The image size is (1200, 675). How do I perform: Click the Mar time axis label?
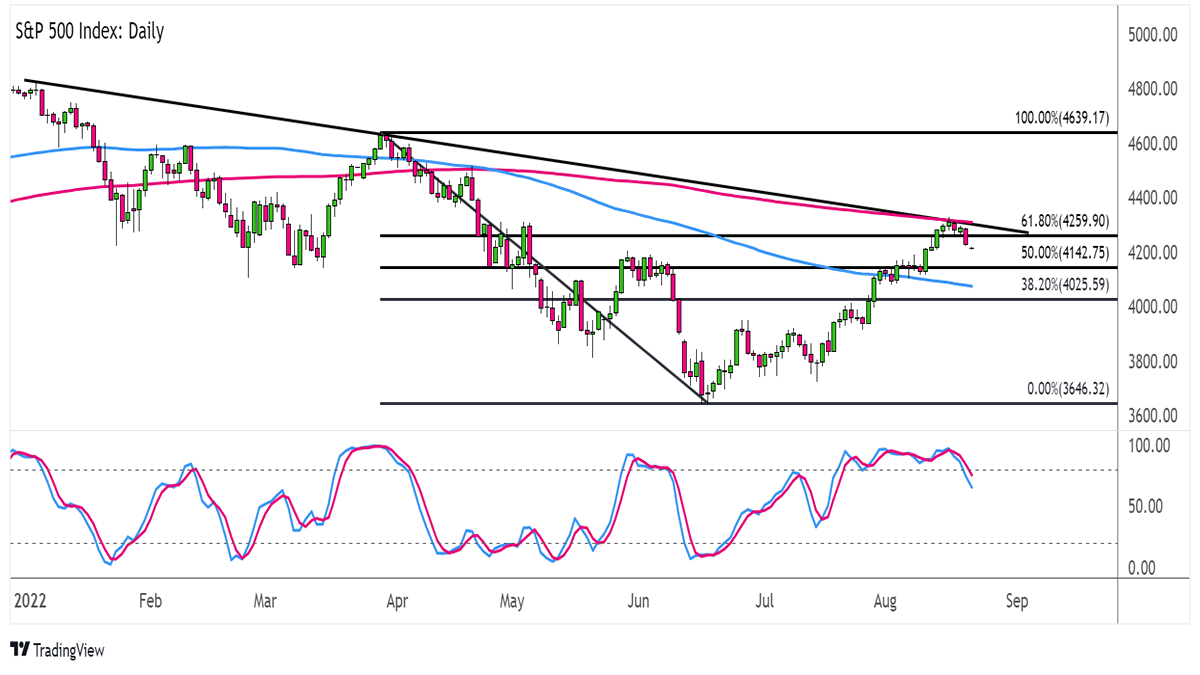click(x=265, y=602)
